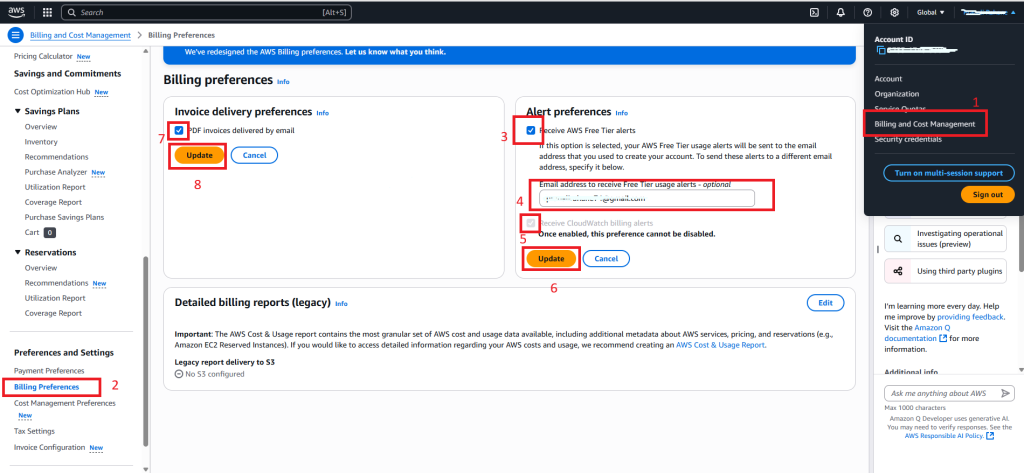Image resolution: width=1024 pixels, height=473 pixels.
Task: Click the 'Max 1000 characters' note
Action: coord(914,408)
